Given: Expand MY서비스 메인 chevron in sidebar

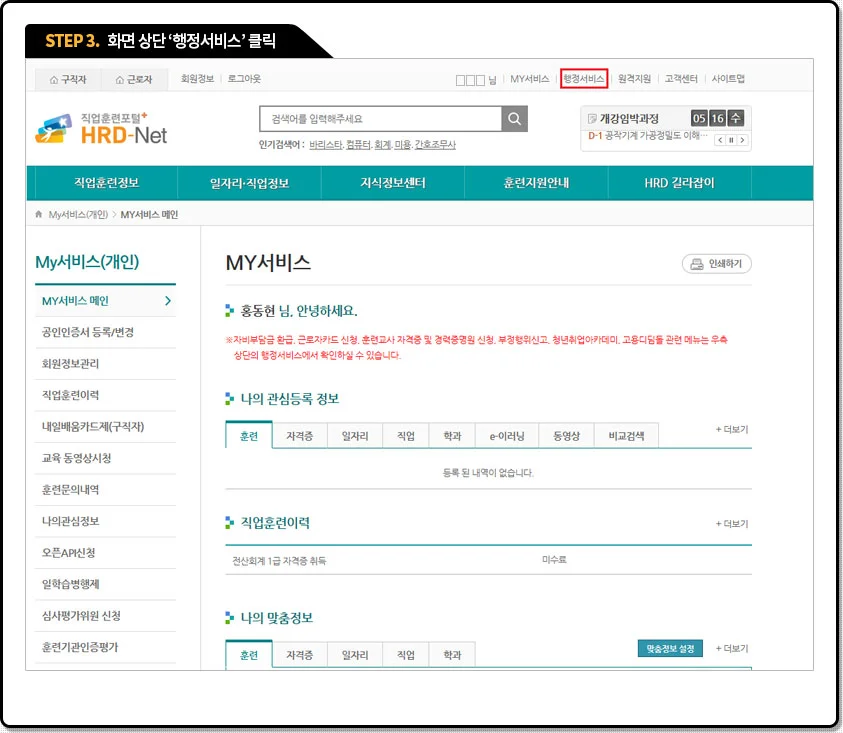Looking at the screenshot, I should pyautogui.click(x=168, y=301).
